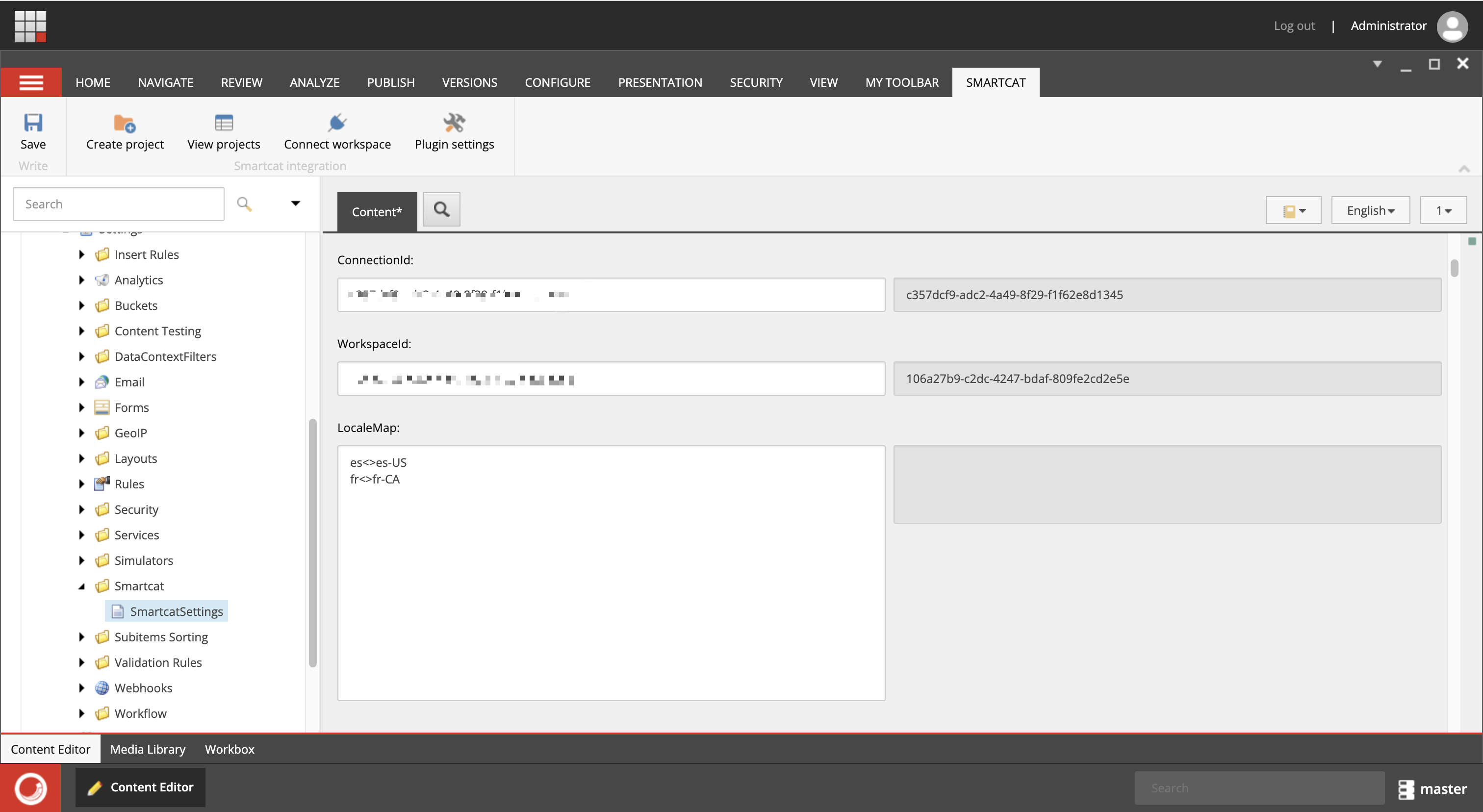Click the Insert Rules folder icon
The height and width of the screenshot is (812, 1483).
(x=102, y=254)
